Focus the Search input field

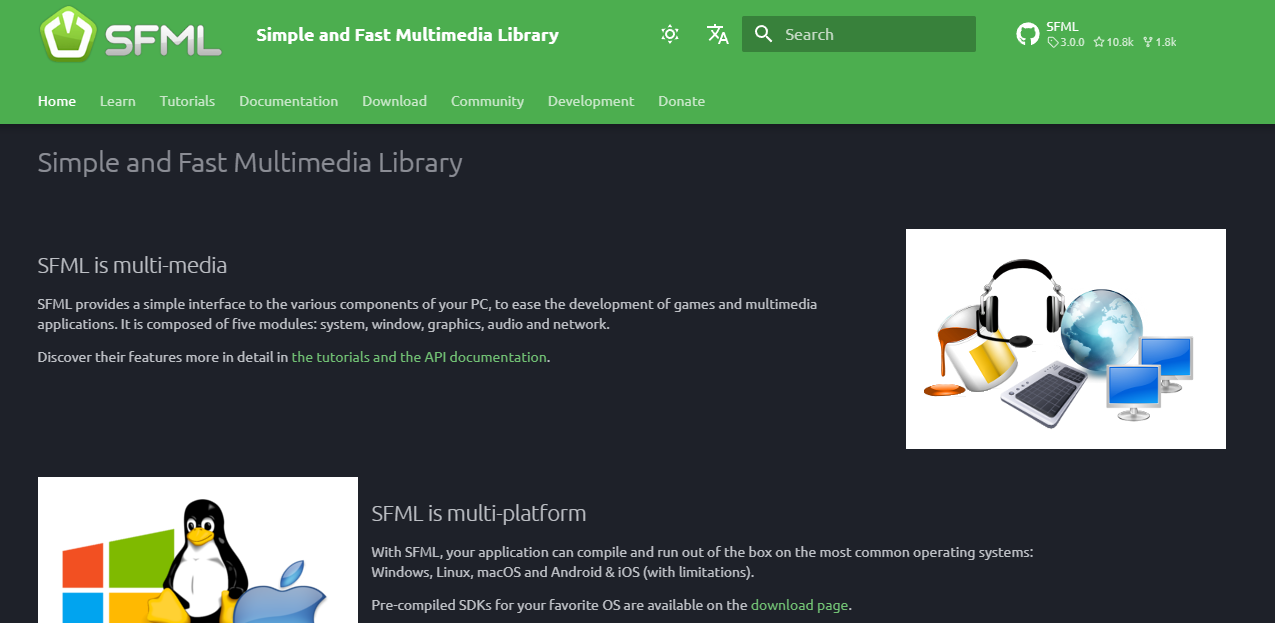coord(870,34)
